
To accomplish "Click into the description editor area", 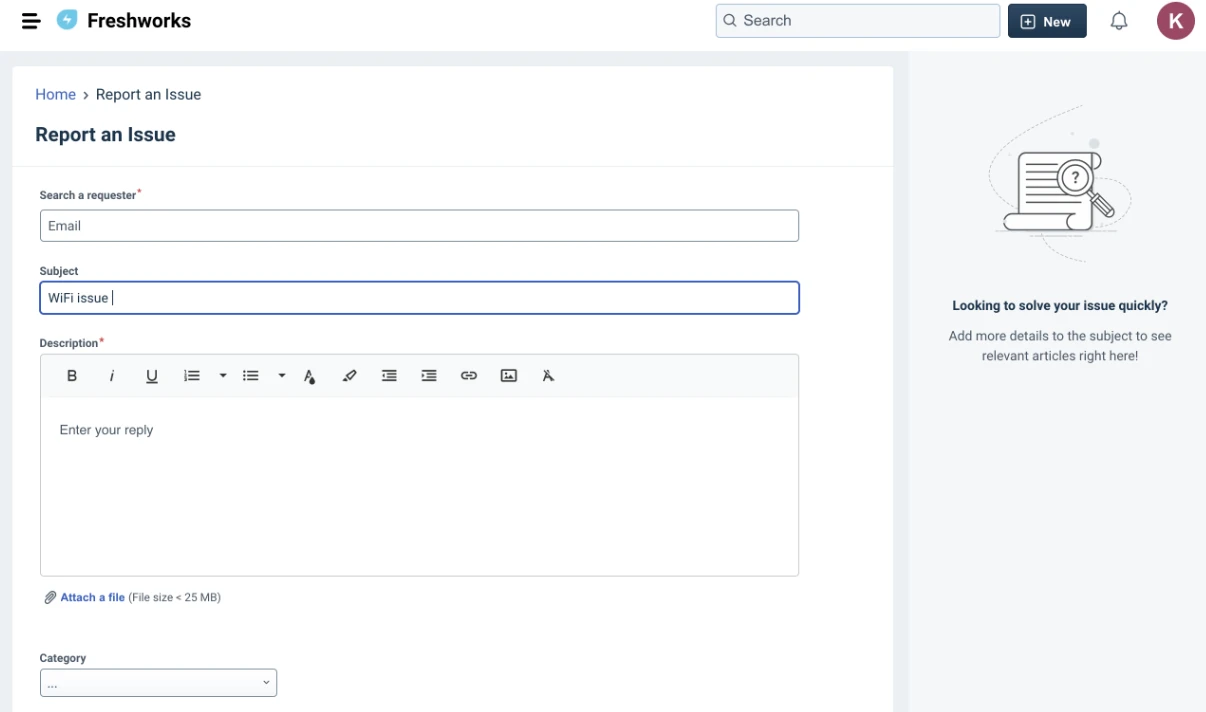I will coord(419,486).
